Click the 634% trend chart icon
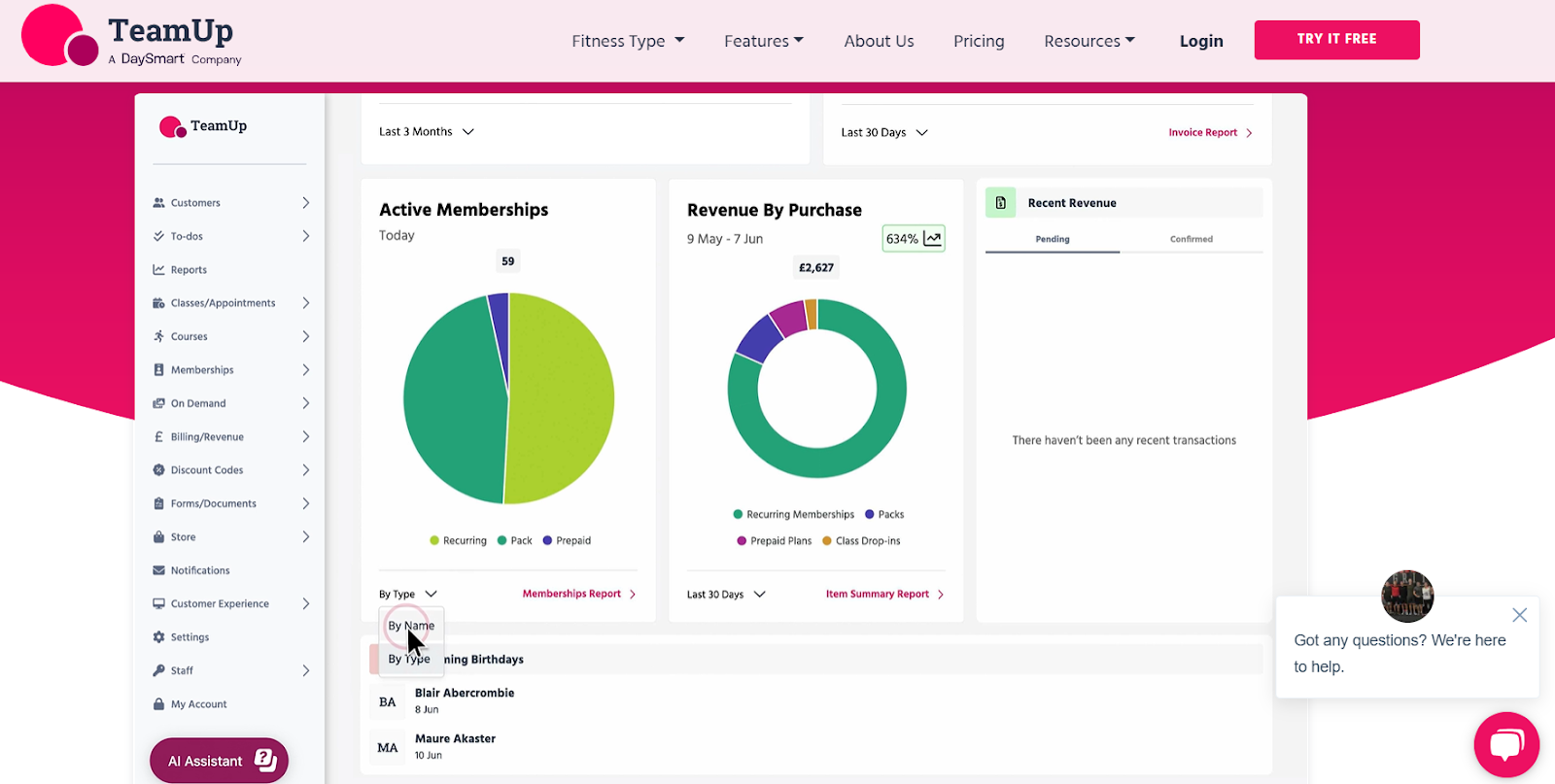This screenshot has height=784, width=1555. point(933,238)
